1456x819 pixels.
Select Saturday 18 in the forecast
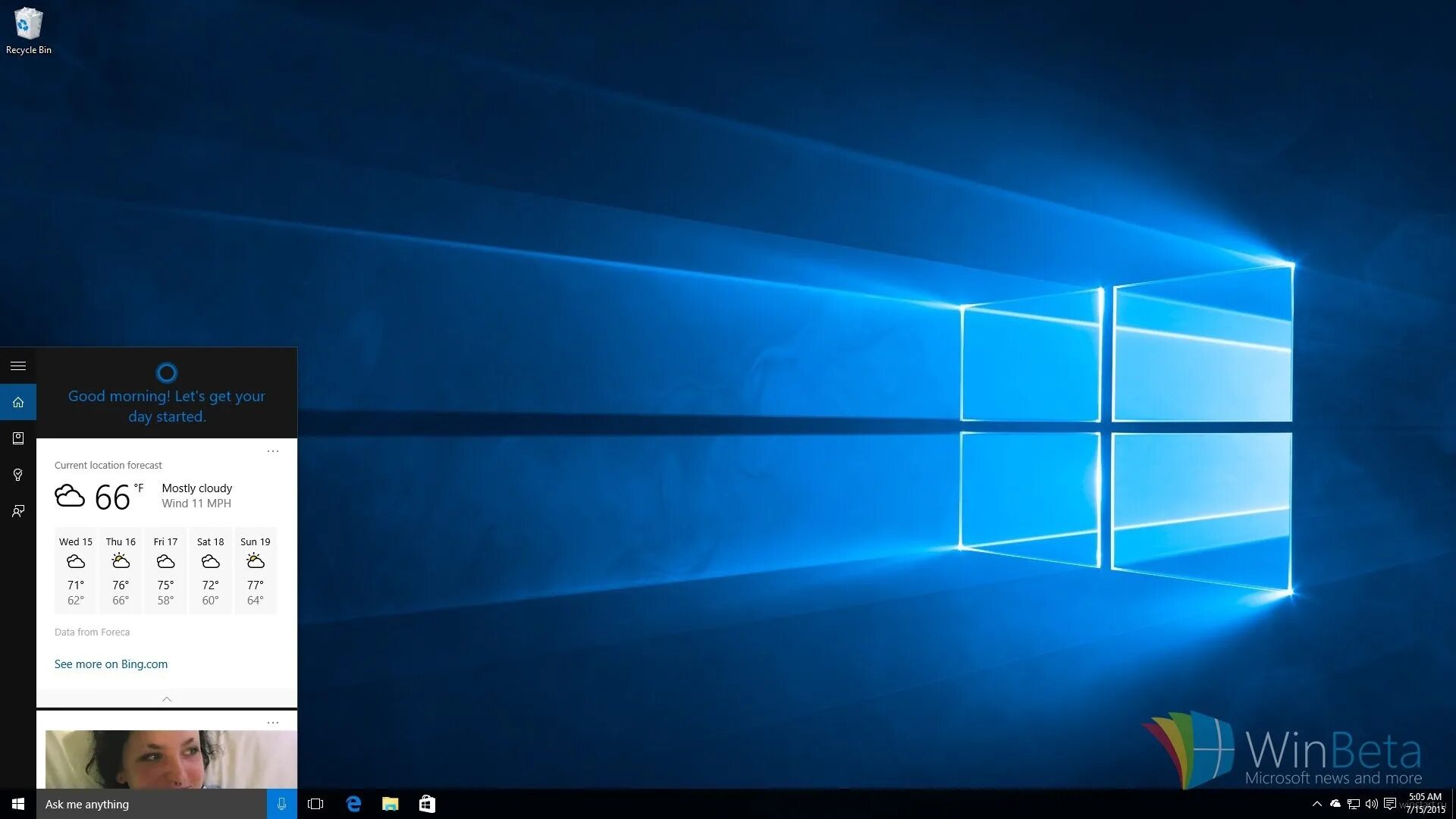tap(210, 570)
